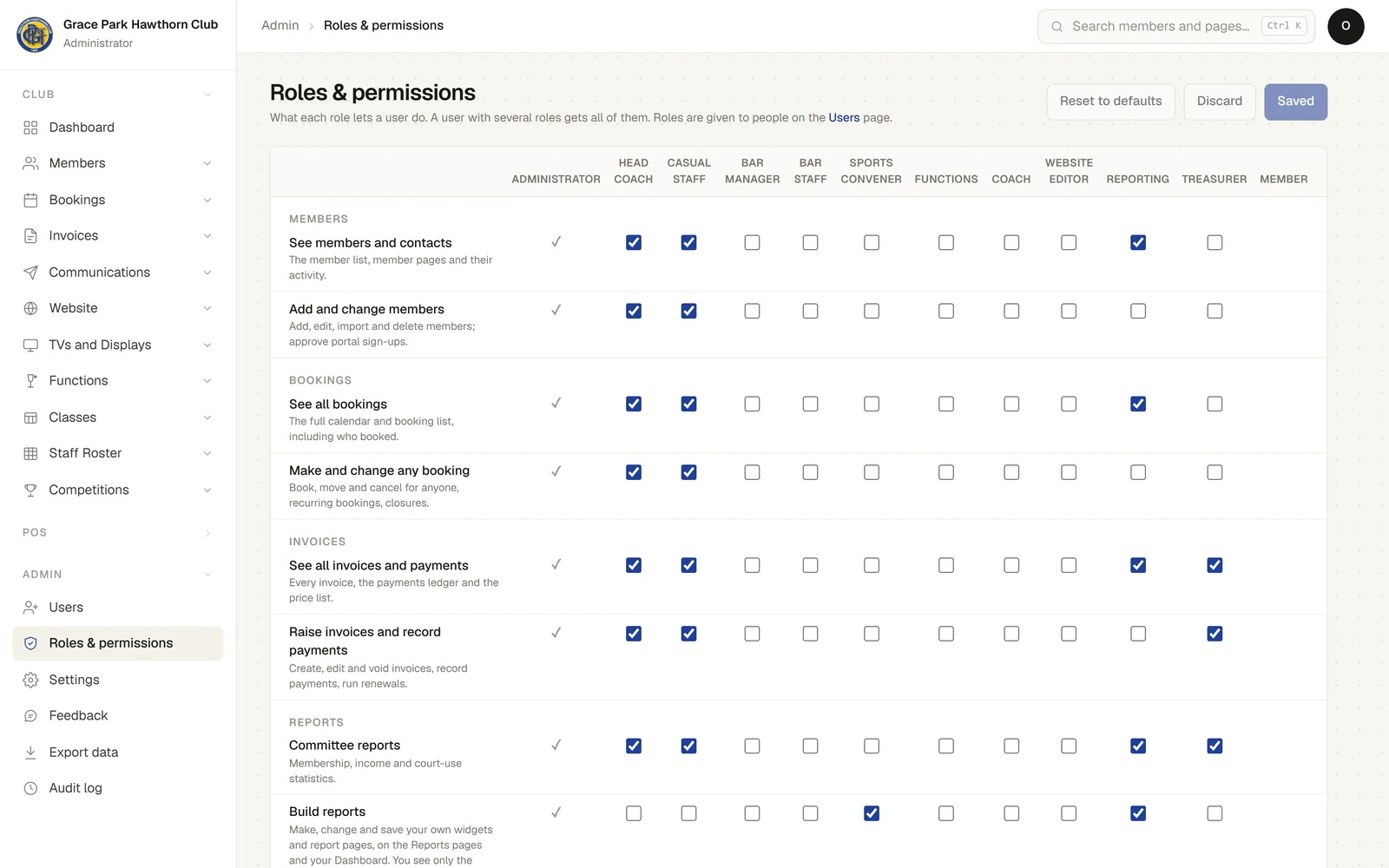Open the Users page from sidebar
The width and height of the screenshot is (1389, 868).
point(118,608)
